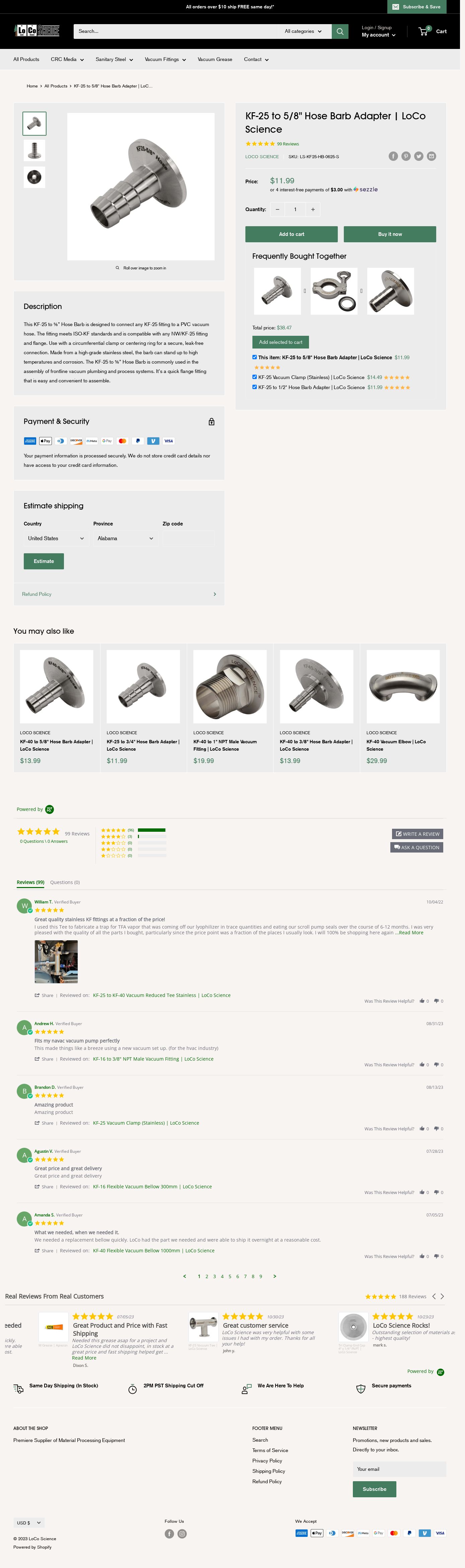
Task: Increase quantity with the plus button
Action: click(313, 209)
